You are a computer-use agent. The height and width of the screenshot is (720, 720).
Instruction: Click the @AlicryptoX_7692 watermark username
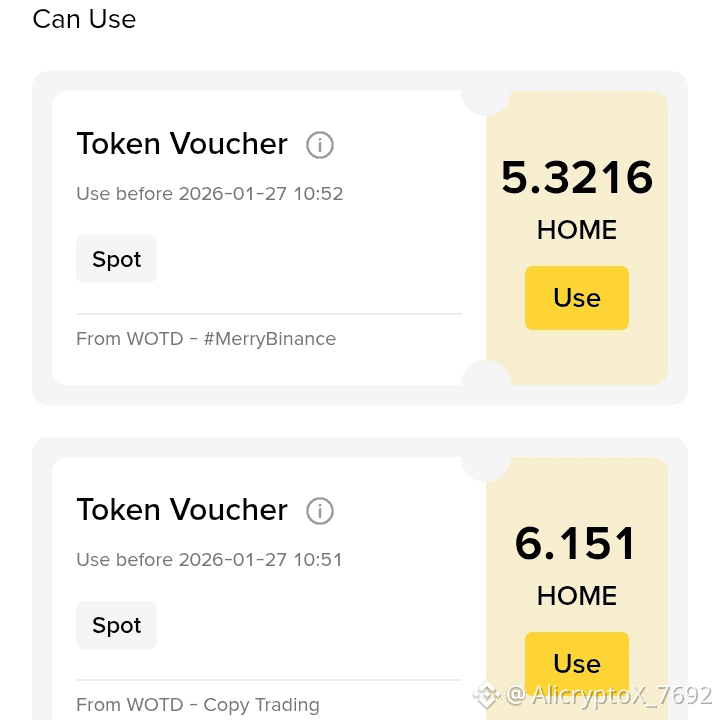[x=609, y=694]
